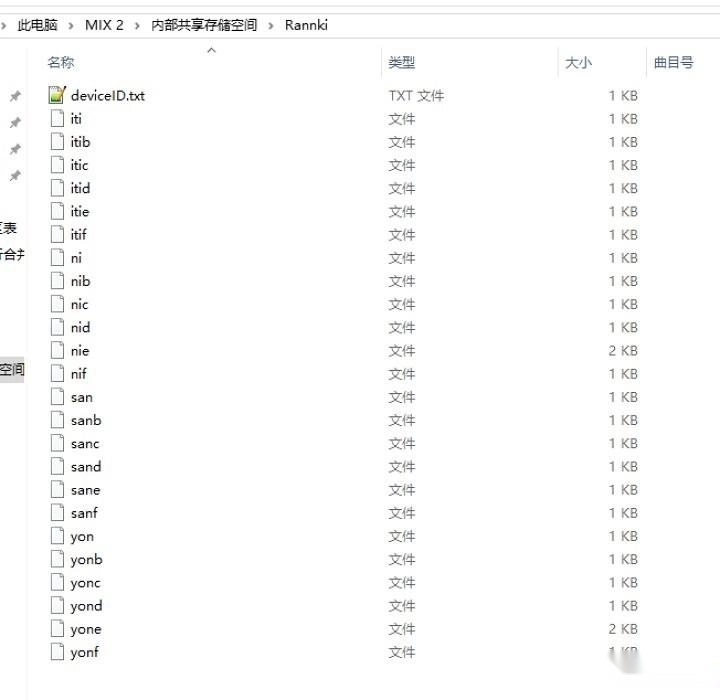Viewport: 720px width, 700px height.
Task: Click the first pin icon in sidebar
Action: click(15, 97)
